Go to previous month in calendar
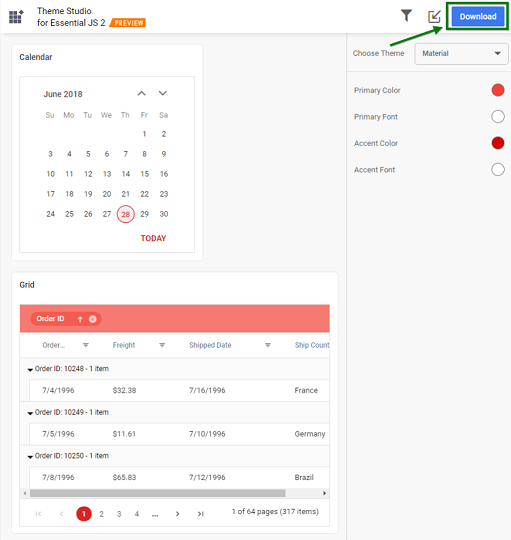 (142, 93)
